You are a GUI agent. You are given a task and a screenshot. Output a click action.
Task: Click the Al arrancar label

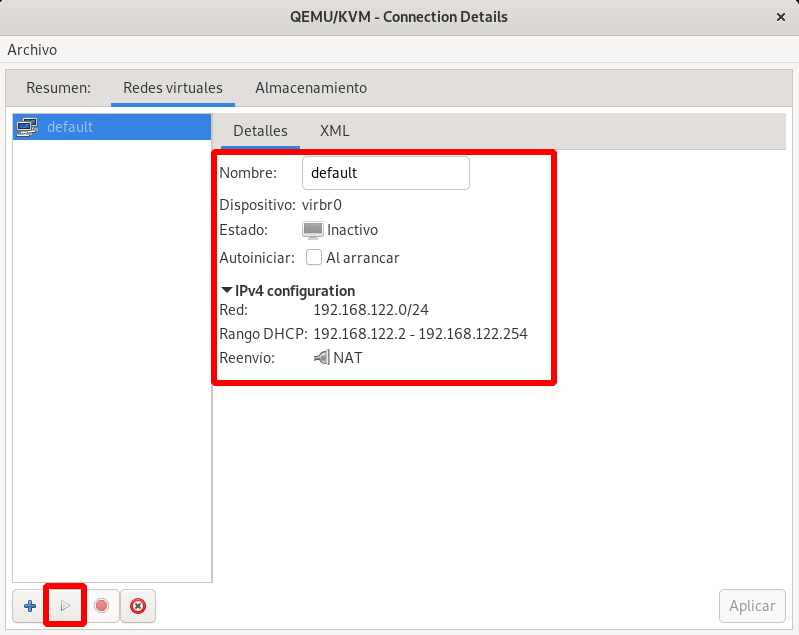tap(363, 258)
